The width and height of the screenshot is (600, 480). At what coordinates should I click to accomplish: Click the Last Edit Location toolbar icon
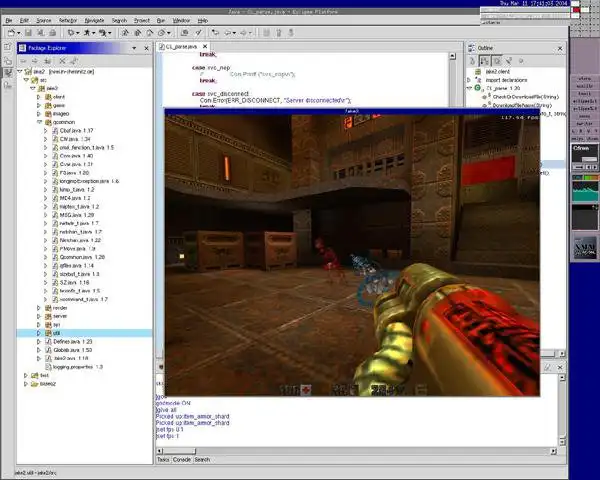tap(215, 33)
